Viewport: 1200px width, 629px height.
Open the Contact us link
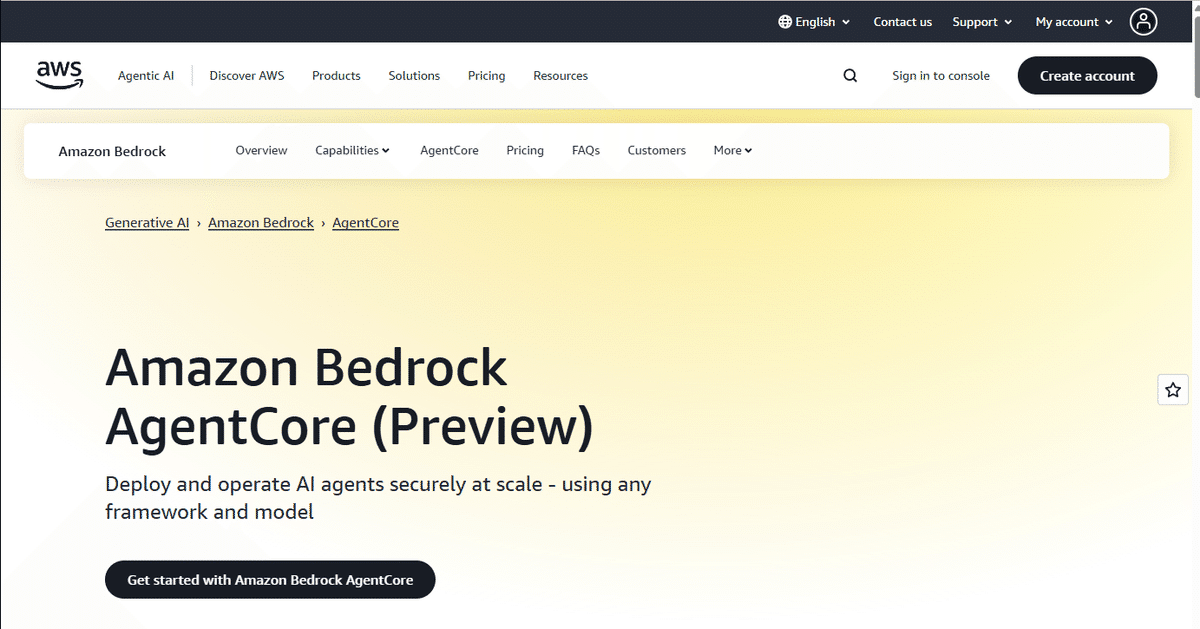(902, 22)
